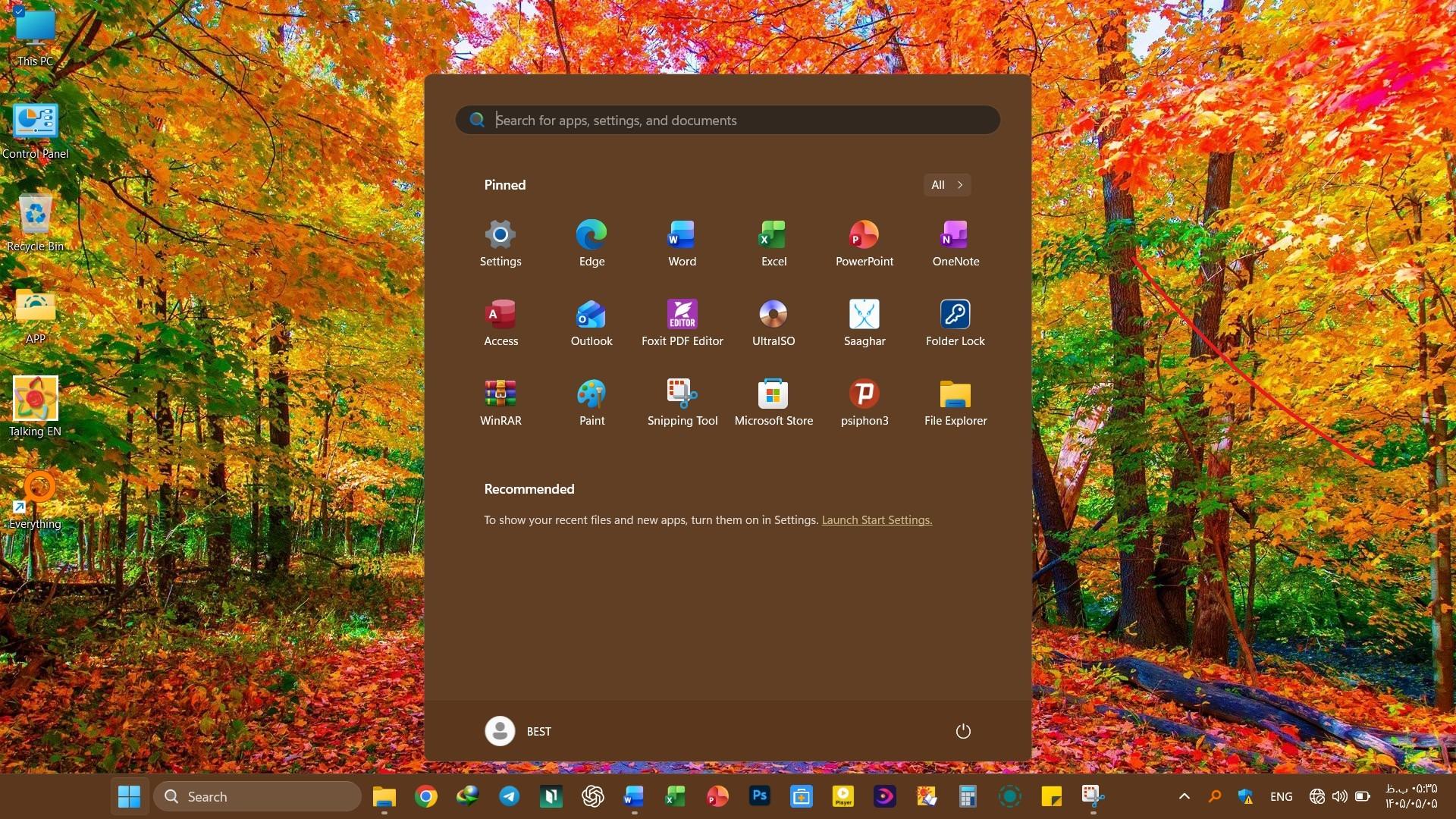
Task: Open the Calculator taskbar icon
Action: pyautogui.click(x=968, y=796)
